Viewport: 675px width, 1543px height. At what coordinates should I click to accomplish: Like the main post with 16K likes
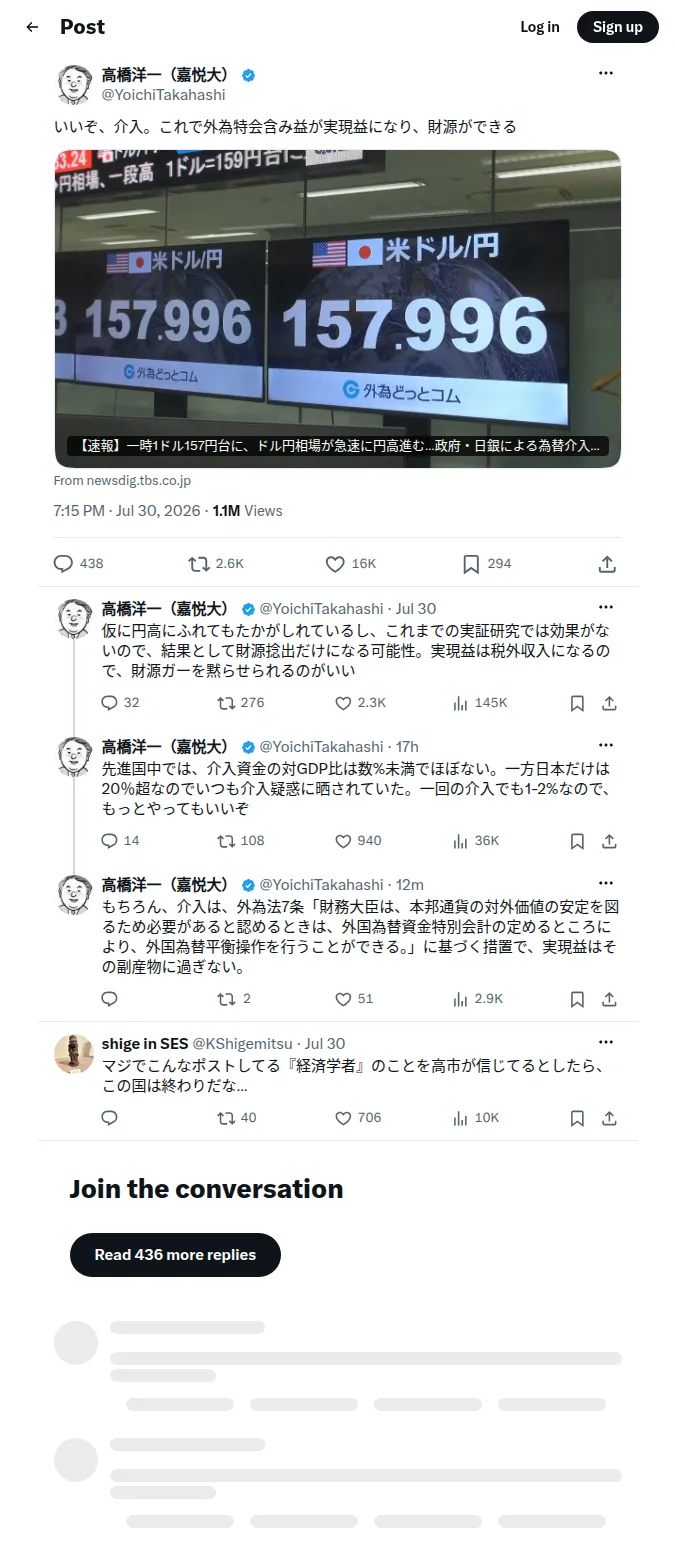coord(335,564)
